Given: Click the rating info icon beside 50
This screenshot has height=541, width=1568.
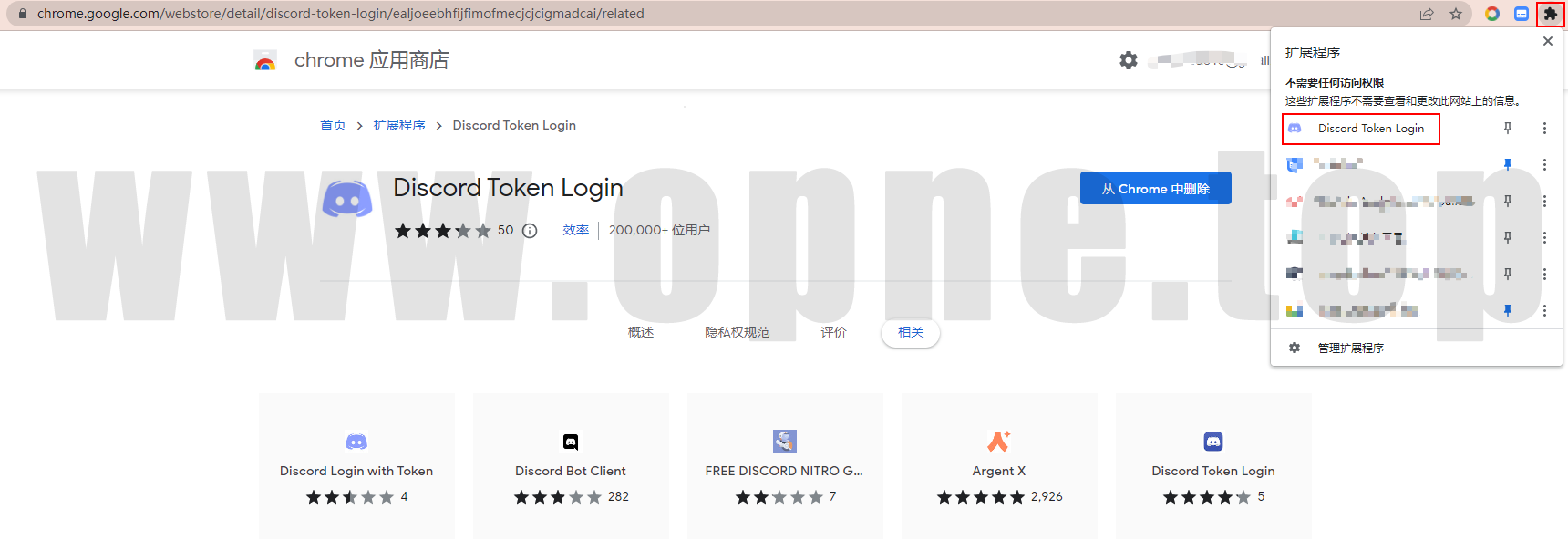Looking at the screenshot, I should coord(530,231).
